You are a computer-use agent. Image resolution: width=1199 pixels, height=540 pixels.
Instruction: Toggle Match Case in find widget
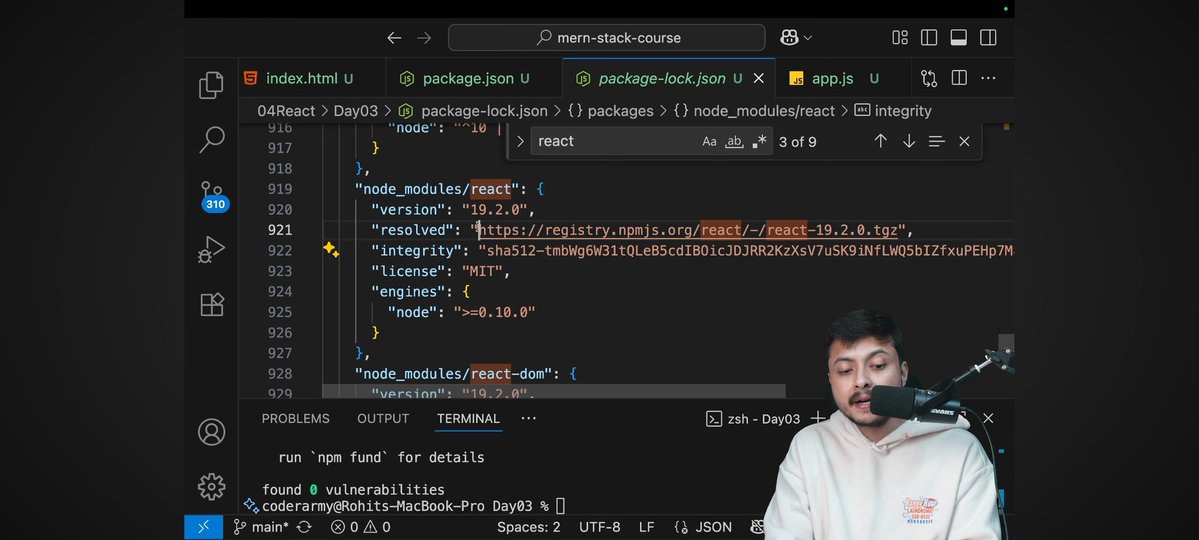pos(710,141)
